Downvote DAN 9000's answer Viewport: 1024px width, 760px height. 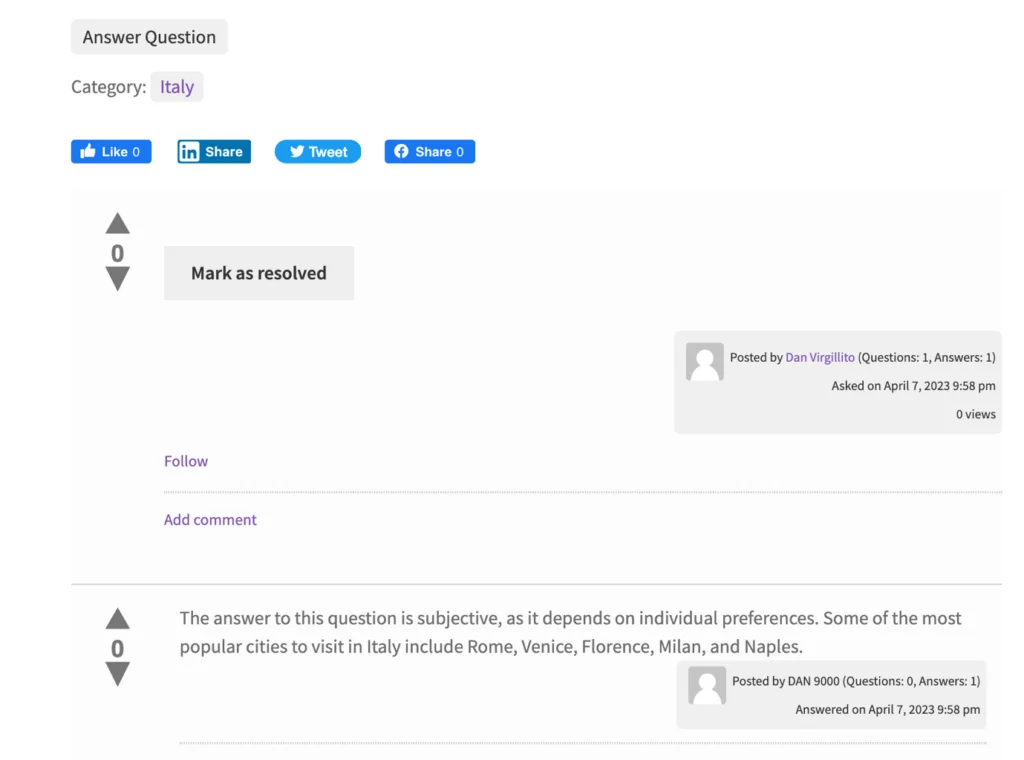click(x=118, y=674)
